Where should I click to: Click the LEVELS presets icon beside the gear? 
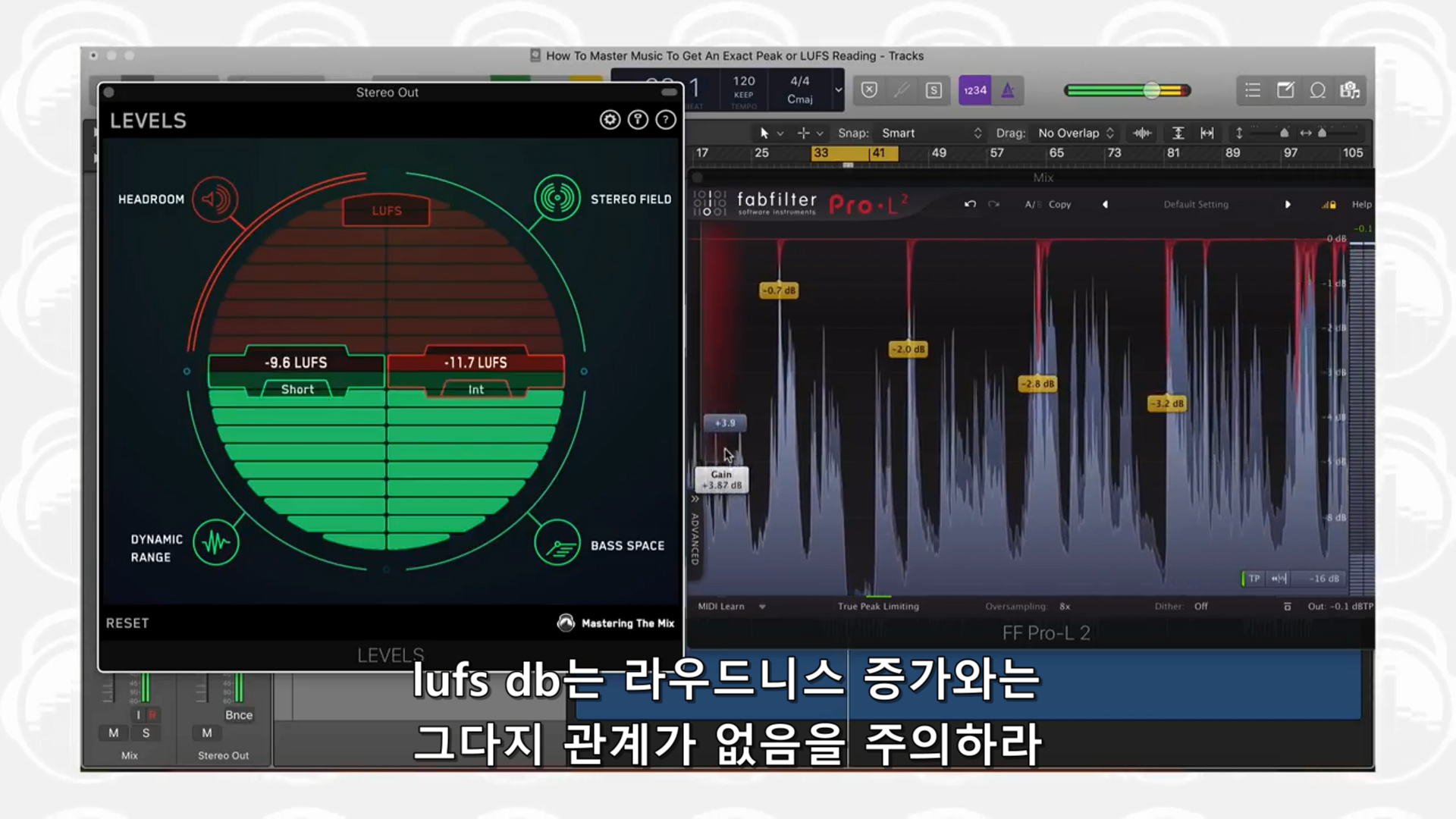click(x=638, y=120)
